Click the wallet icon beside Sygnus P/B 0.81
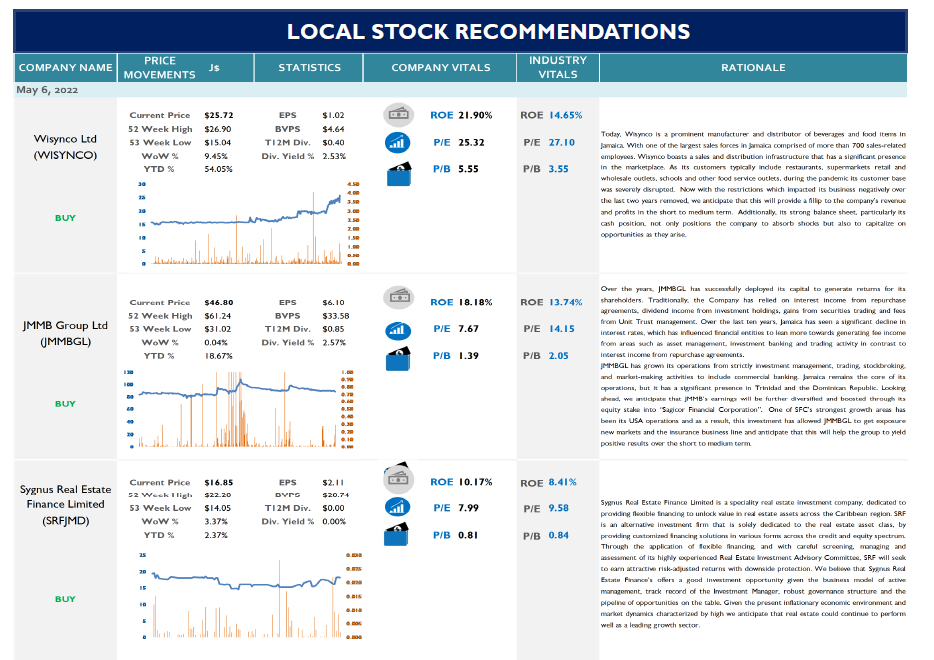Screen dimensions: 934x660 pos(397,534)
